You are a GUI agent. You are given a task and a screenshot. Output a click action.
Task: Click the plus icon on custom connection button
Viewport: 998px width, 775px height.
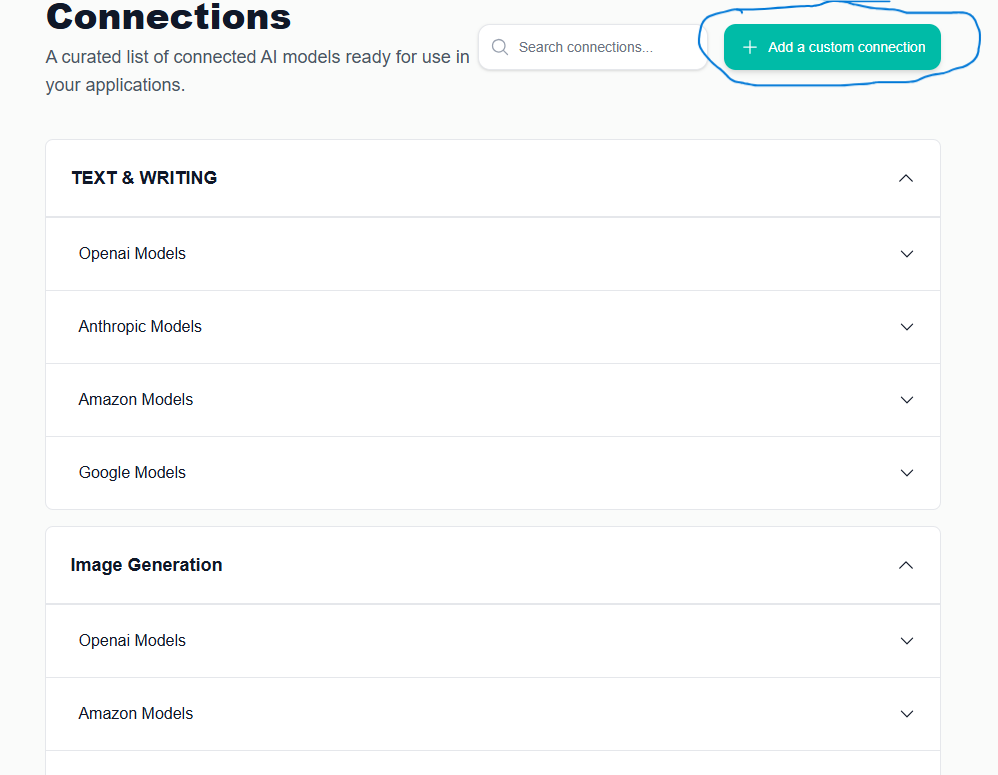pos(750,47)
